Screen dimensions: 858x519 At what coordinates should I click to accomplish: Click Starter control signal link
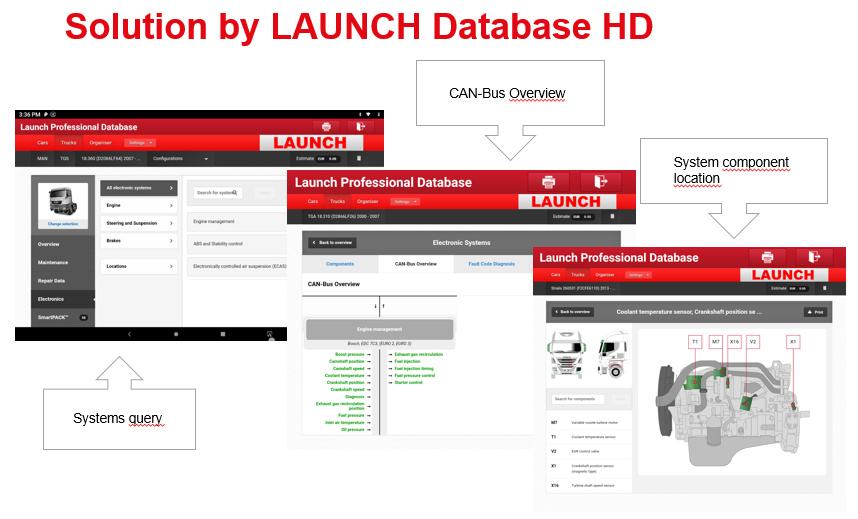[408, 382]
